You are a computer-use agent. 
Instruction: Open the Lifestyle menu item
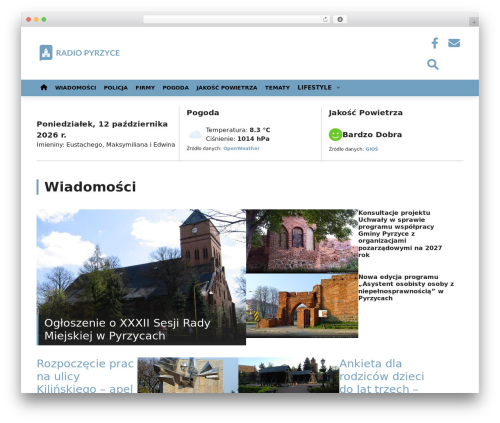pos(314,87)
